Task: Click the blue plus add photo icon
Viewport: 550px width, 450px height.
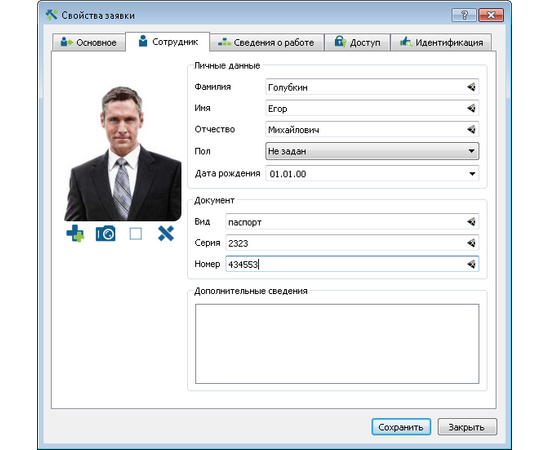Action: 75,234
